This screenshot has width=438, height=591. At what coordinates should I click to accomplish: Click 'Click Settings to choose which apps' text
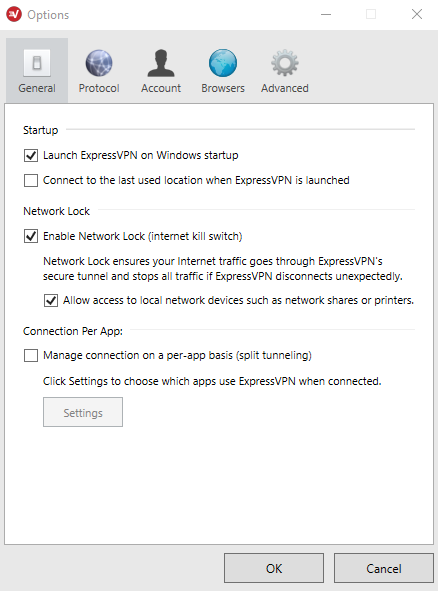(212, 381)
